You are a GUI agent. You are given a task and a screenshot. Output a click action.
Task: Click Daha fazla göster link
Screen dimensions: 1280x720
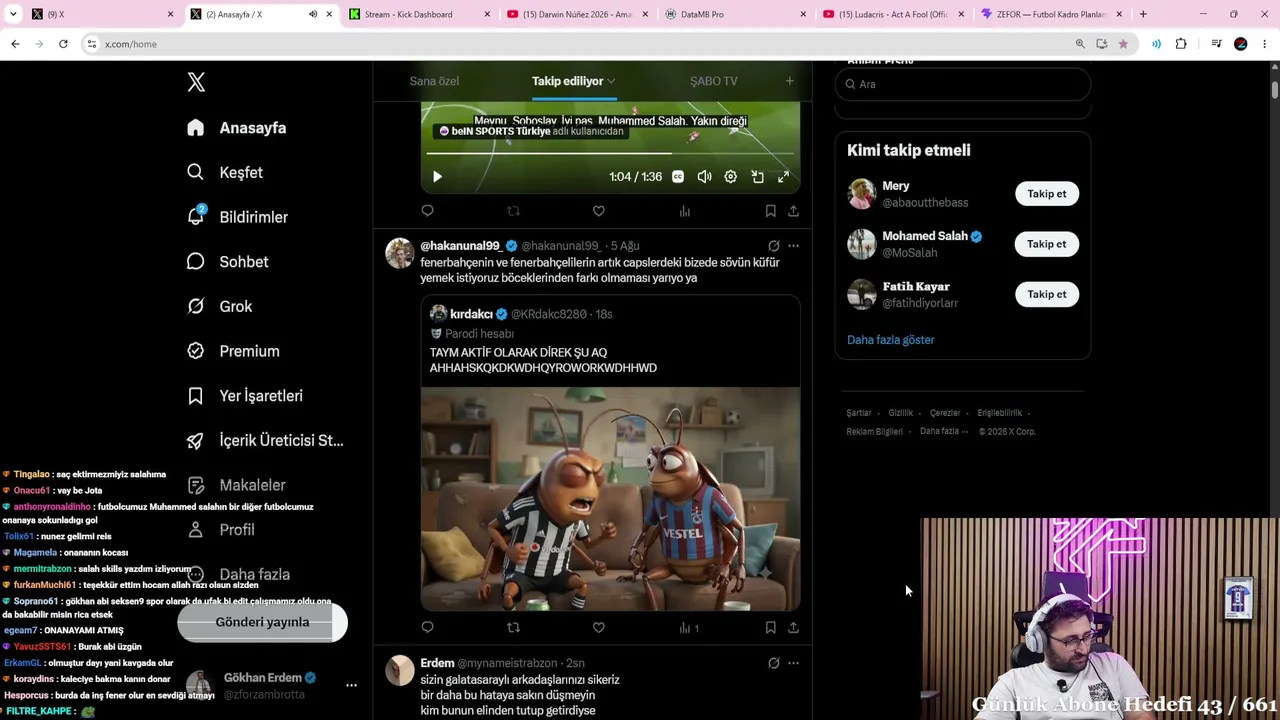pos(891,340)
